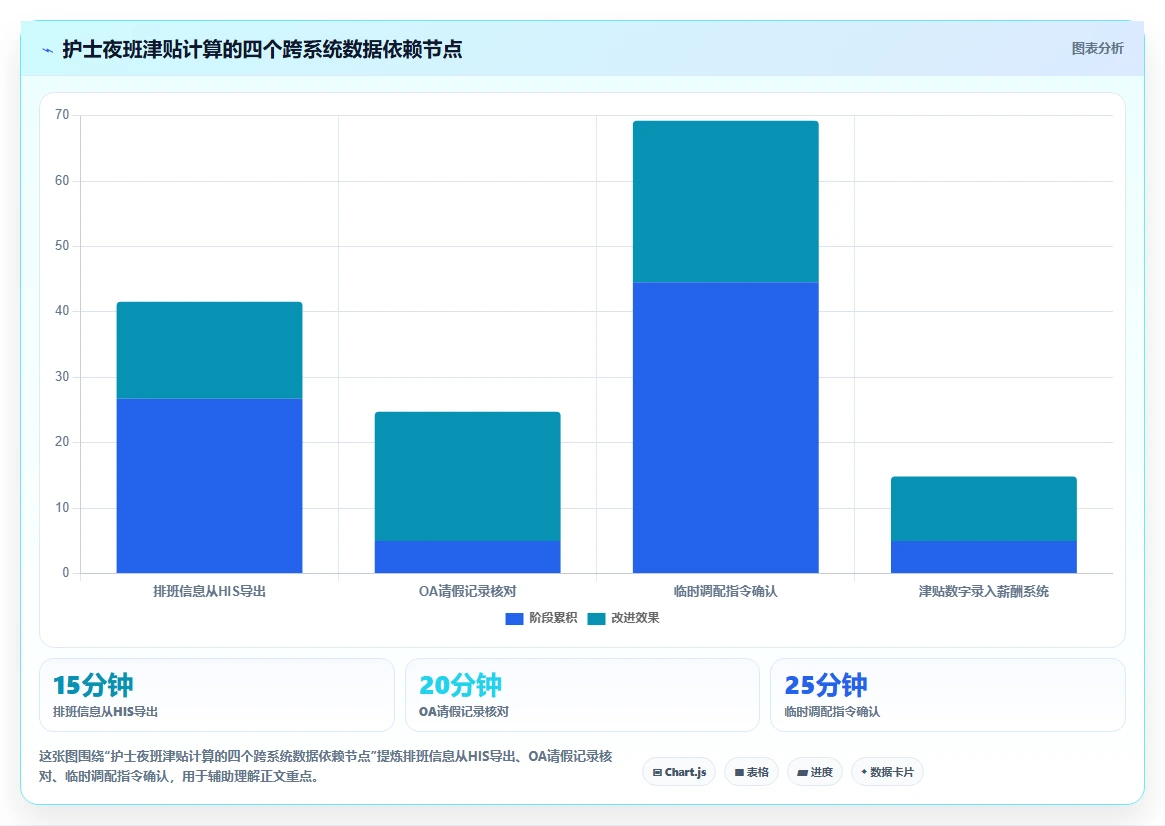Click the 排班信息从HIS导出 caption under 15分钟
This screenshot has width=1165, height=826.
(x=106, y=712)
